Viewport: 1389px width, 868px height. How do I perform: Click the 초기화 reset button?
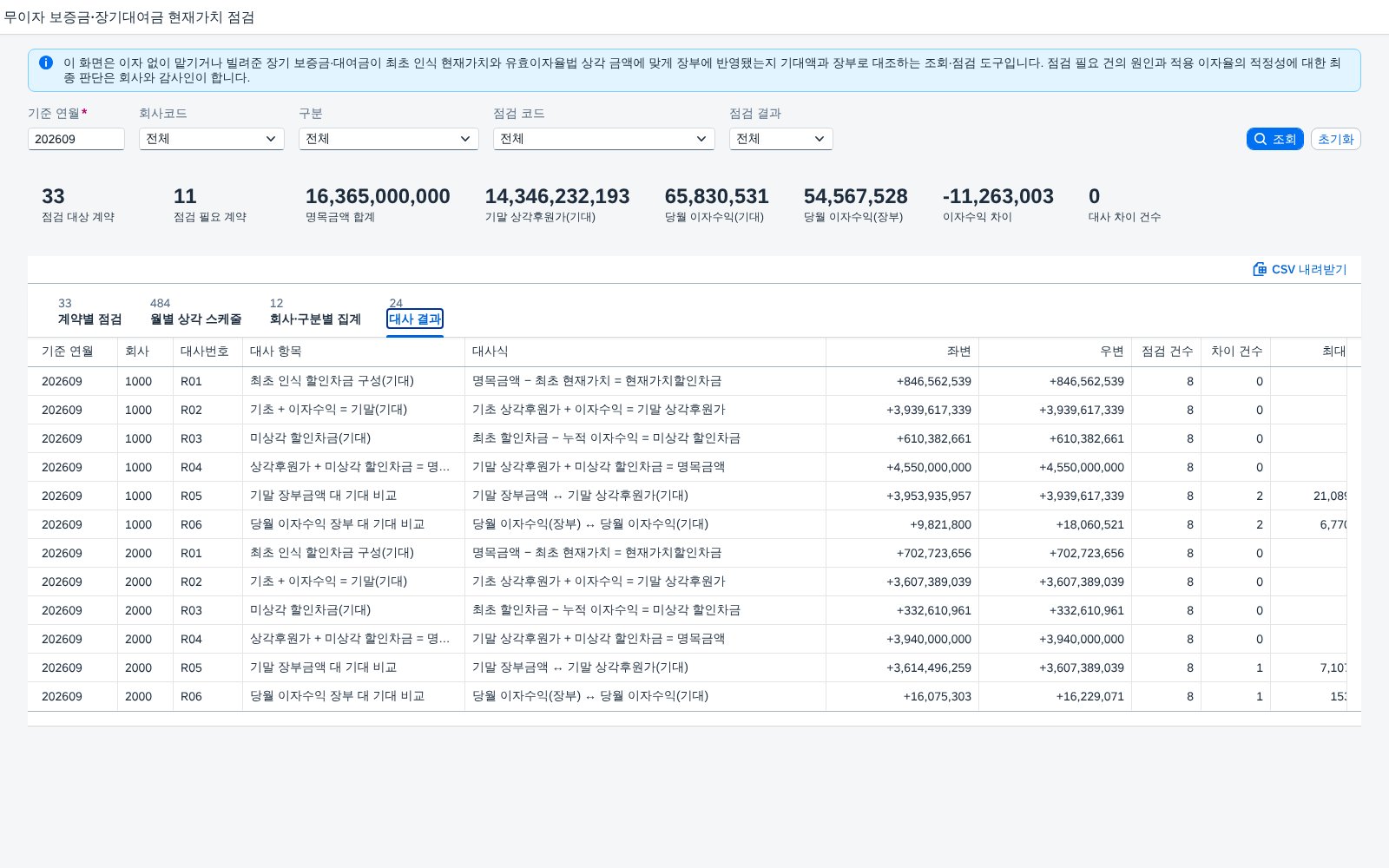point(1335,139)
